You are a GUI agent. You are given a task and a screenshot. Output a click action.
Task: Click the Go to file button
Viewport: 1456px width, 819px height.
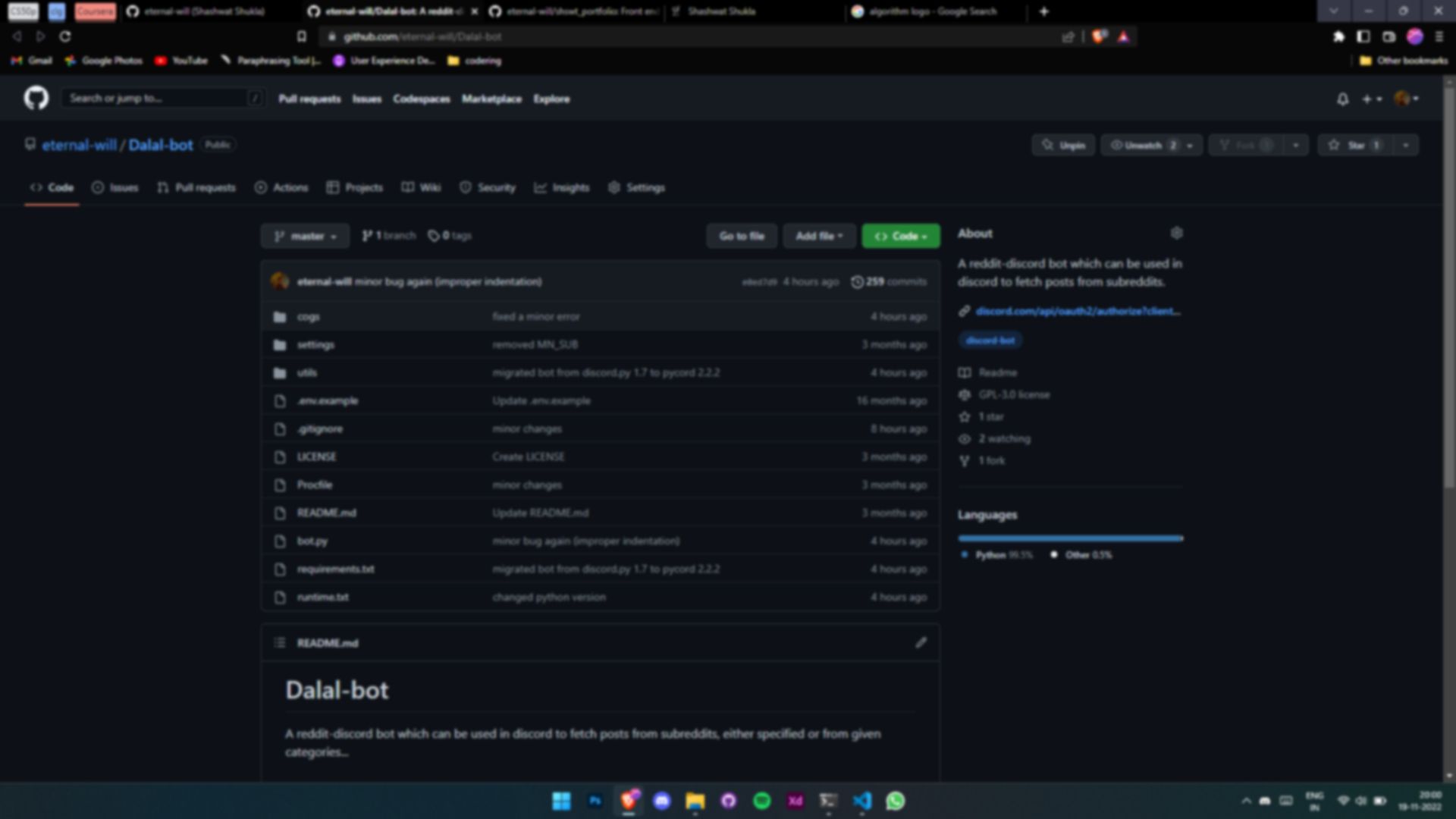point(741,237)
